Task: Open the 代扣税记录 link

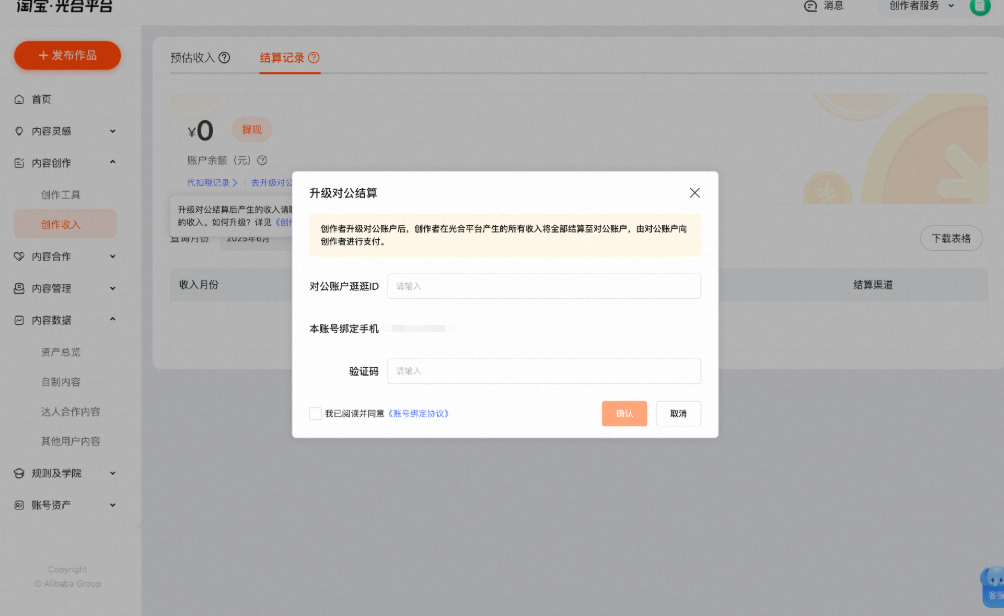Action: click(x=212, y=183)
